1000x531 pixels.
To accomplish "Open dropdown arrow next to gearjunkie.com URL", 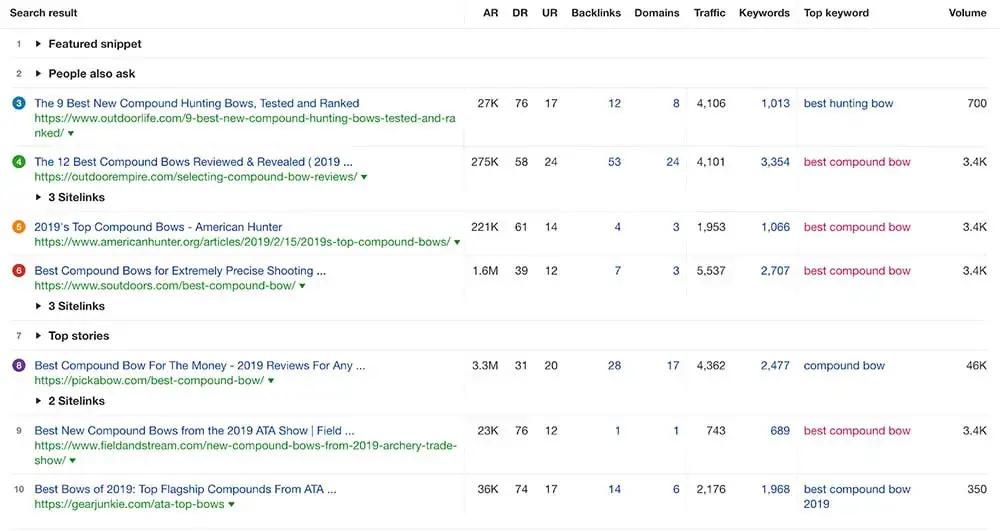I will pos(232,505).
